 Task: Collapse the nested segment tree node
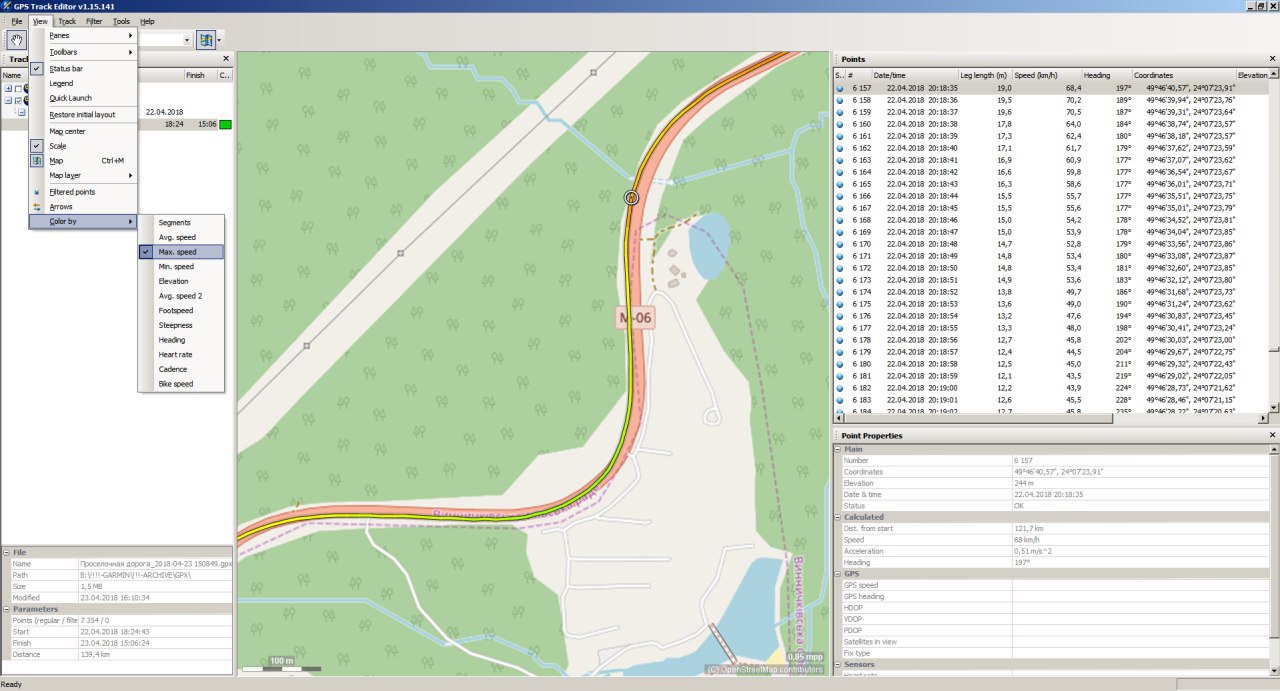point(21,112)
